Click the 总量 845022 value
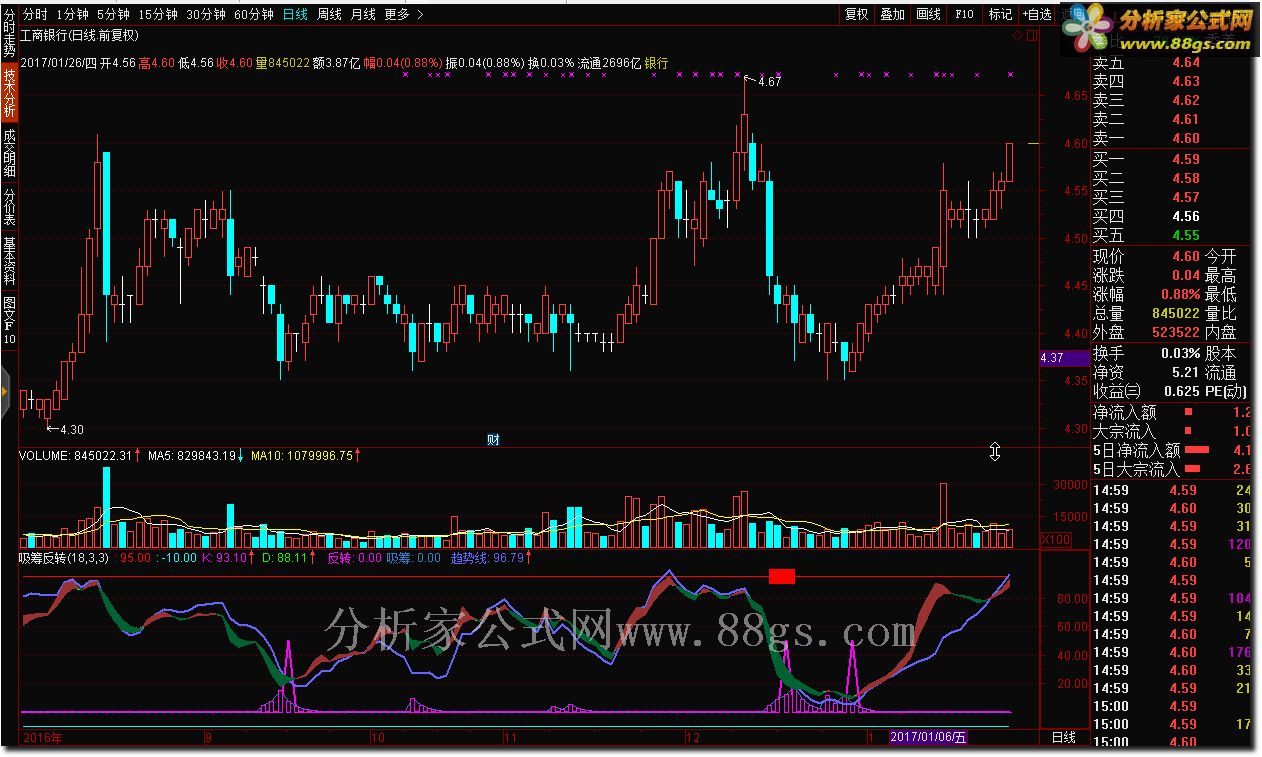 coord(1175,313)
